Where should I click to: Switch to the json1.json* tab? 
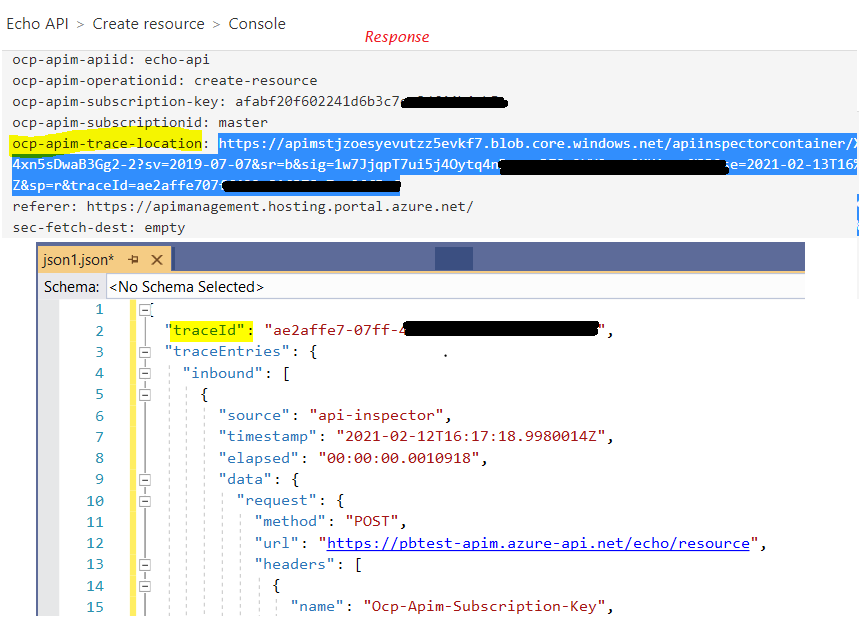(x=78, y=260)
